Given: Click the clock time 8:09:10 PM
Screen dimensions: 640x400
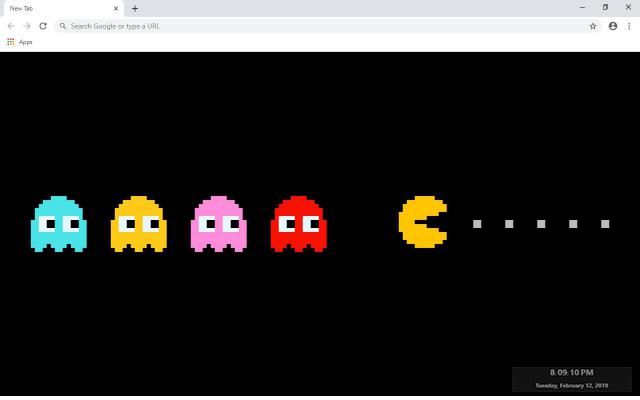Looking at the screenshot, I should coord(571,372).
